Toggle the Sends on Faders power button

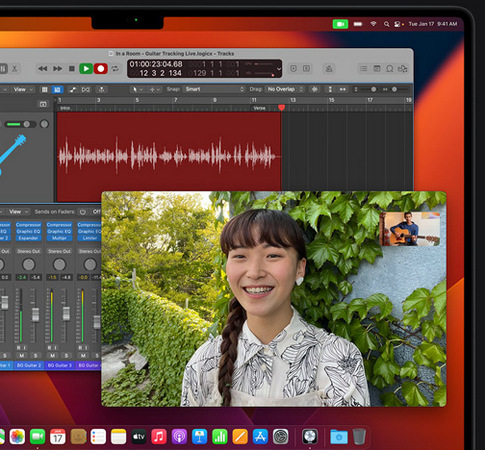83,212
